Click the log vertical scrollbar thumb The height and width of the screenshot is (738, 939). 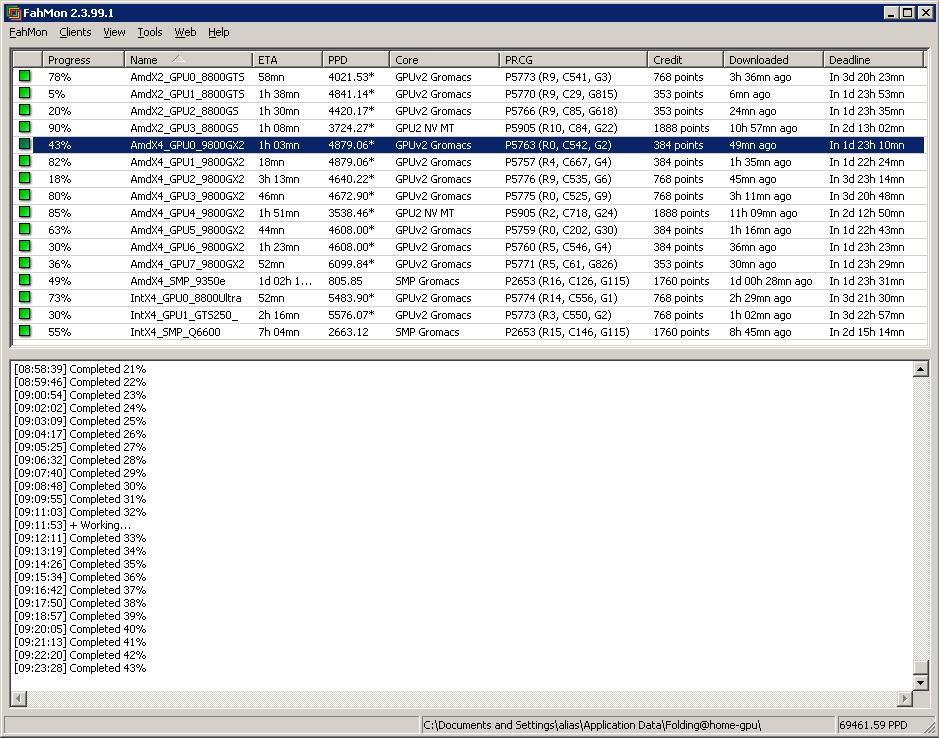[920, 667]
